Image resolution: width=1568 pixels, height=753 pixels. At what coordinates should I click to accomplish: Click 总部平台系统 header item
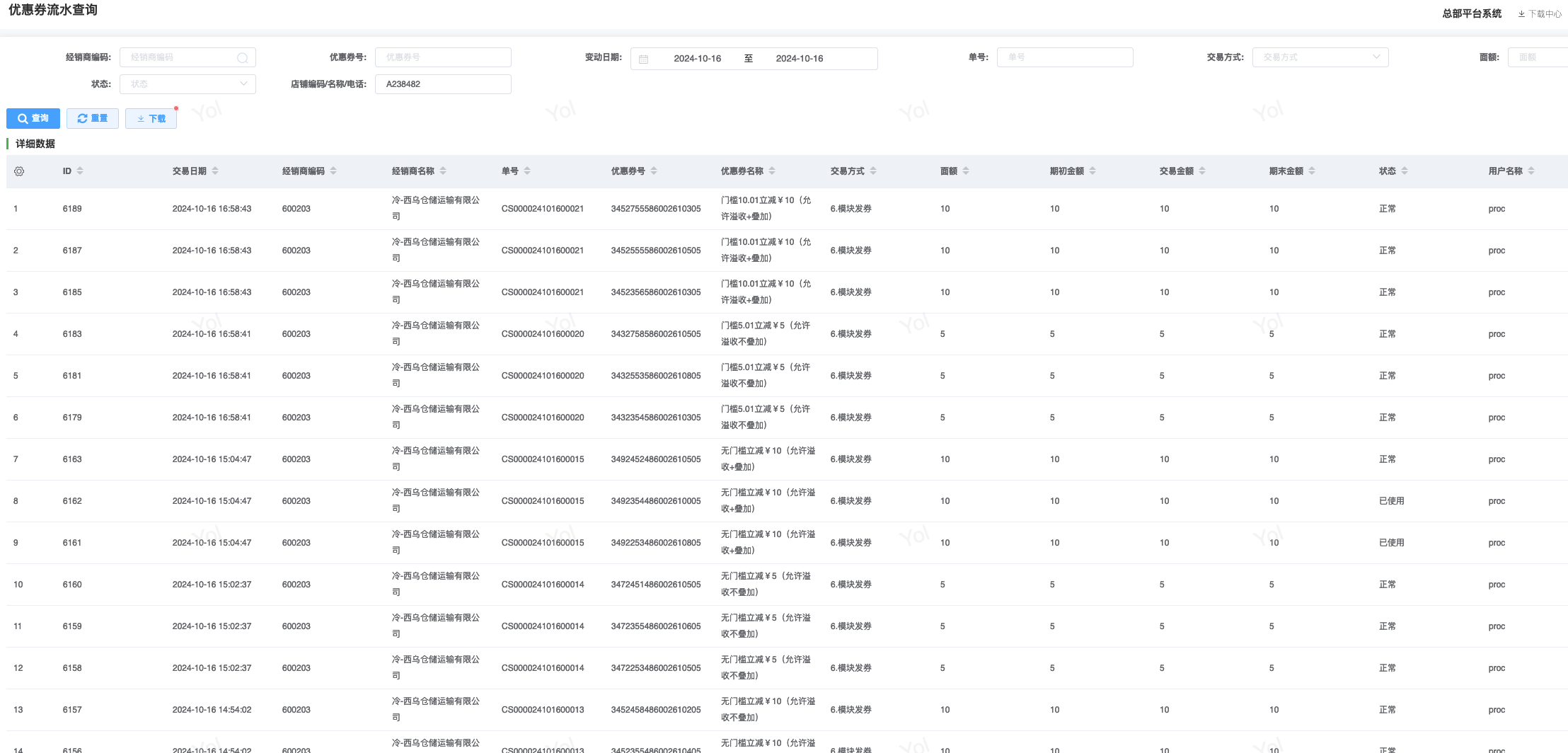[x=1472, y=13]
